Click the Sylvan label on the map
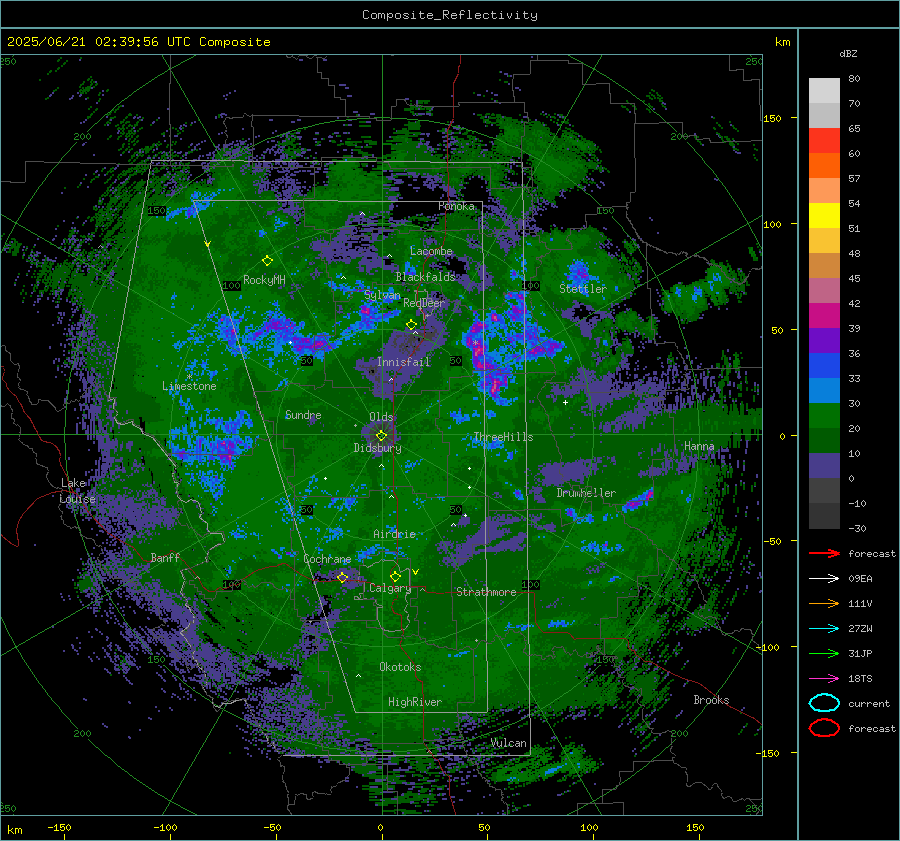The image size is (900, 841). pyautogui.click(x=382, y=296)
